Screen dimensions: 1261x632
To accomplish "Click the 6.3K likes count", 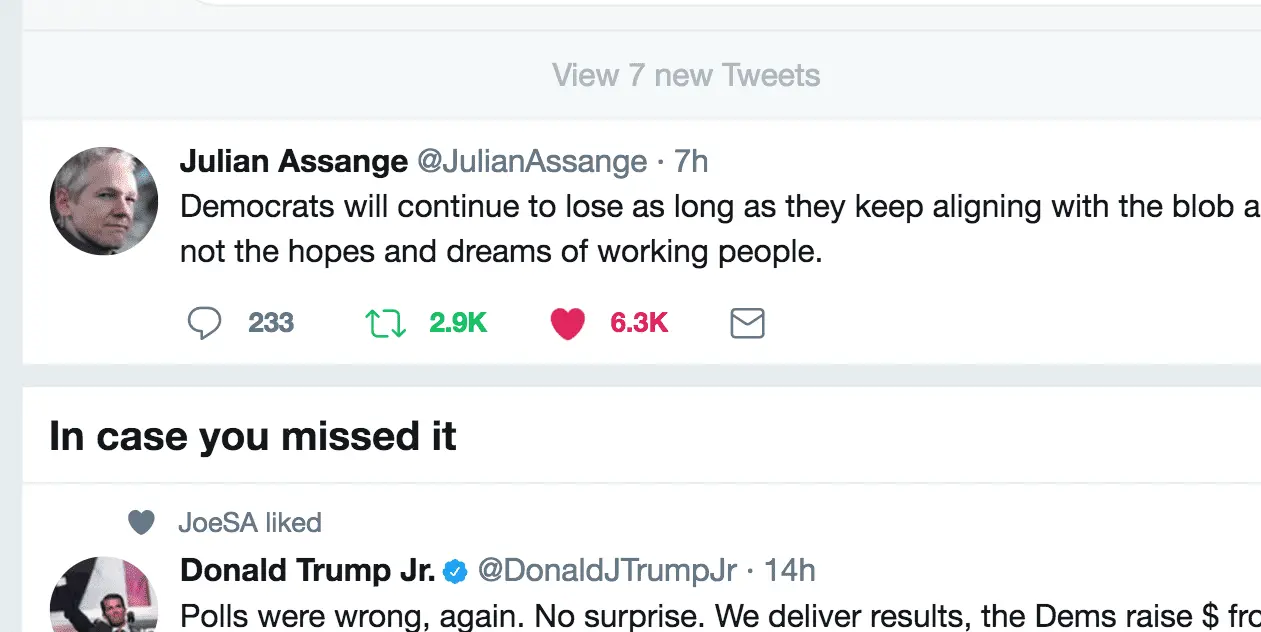I will coord(638,323).
